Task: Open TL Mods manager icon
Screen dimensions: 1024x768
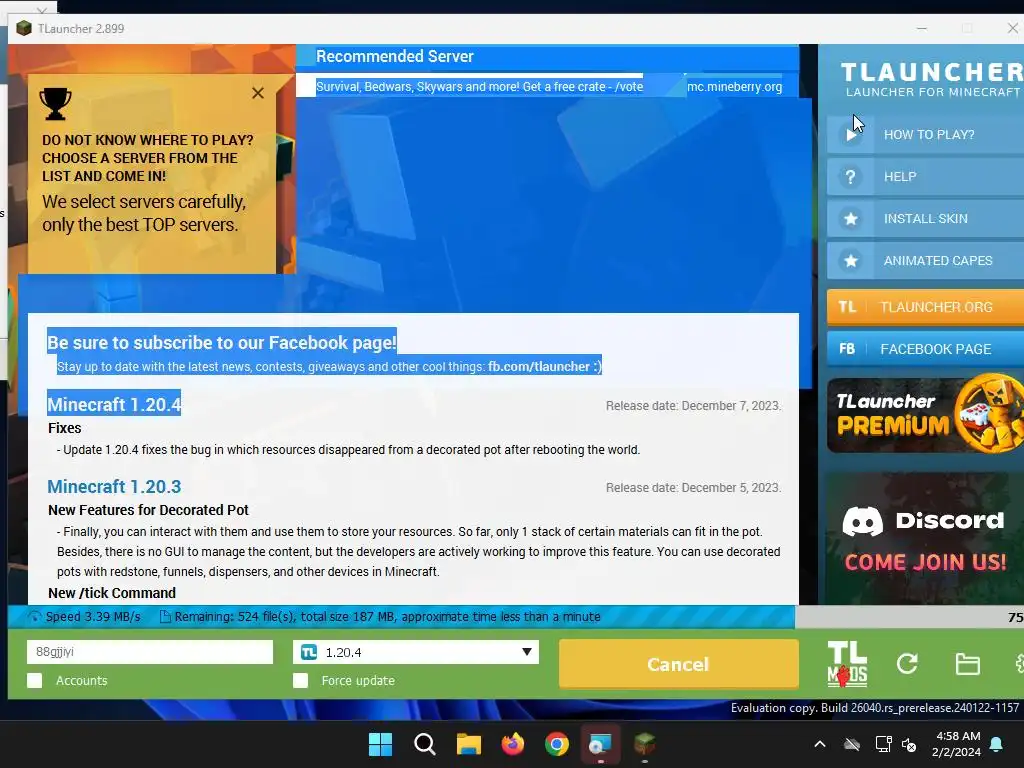Action: point(847,664)
